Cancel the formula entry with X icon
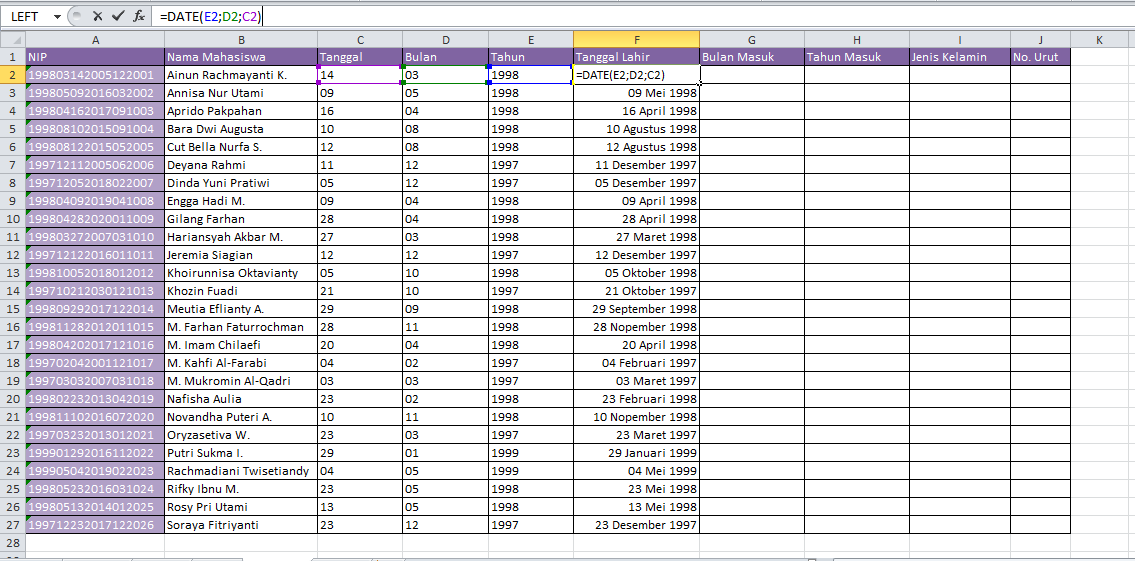This screenshot has width=1135, height=561. coord(98,16)
